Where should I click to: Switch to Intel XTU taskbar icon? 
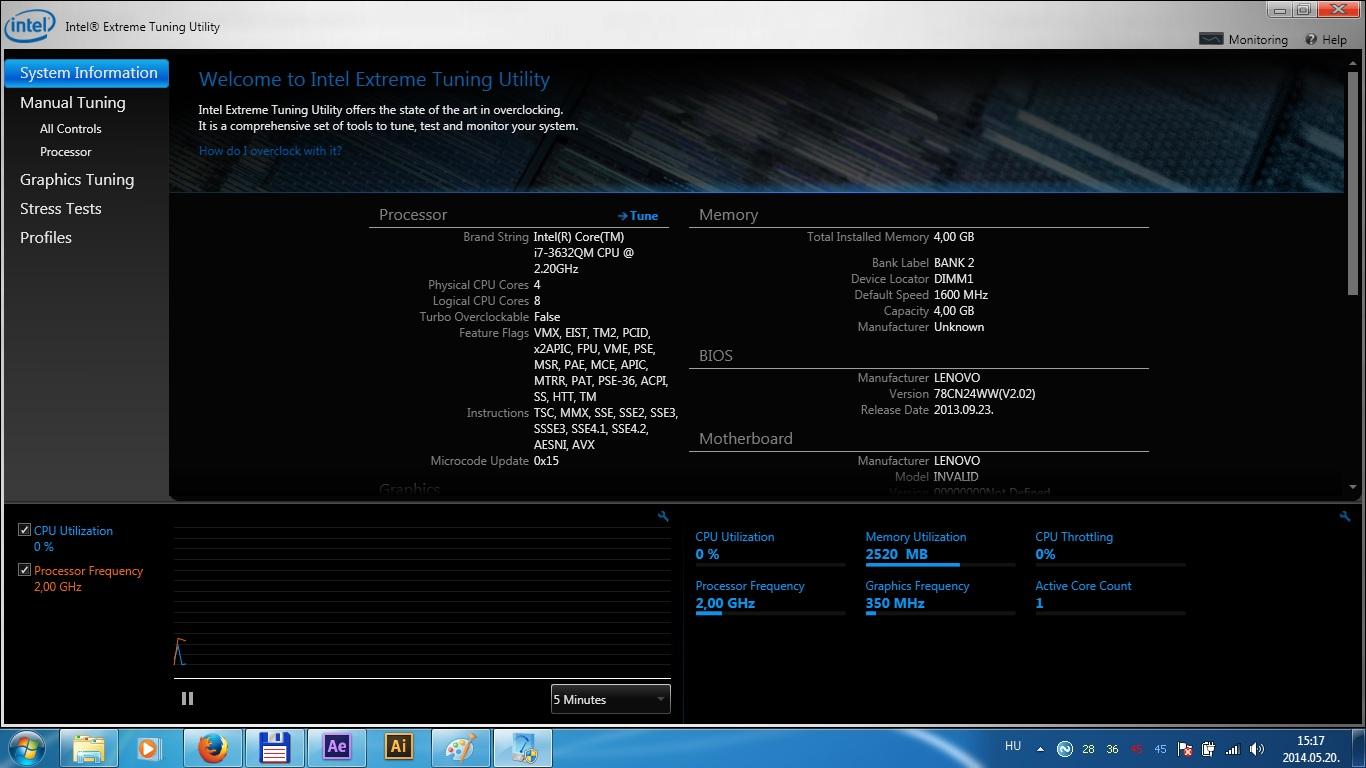coord(523,748)
